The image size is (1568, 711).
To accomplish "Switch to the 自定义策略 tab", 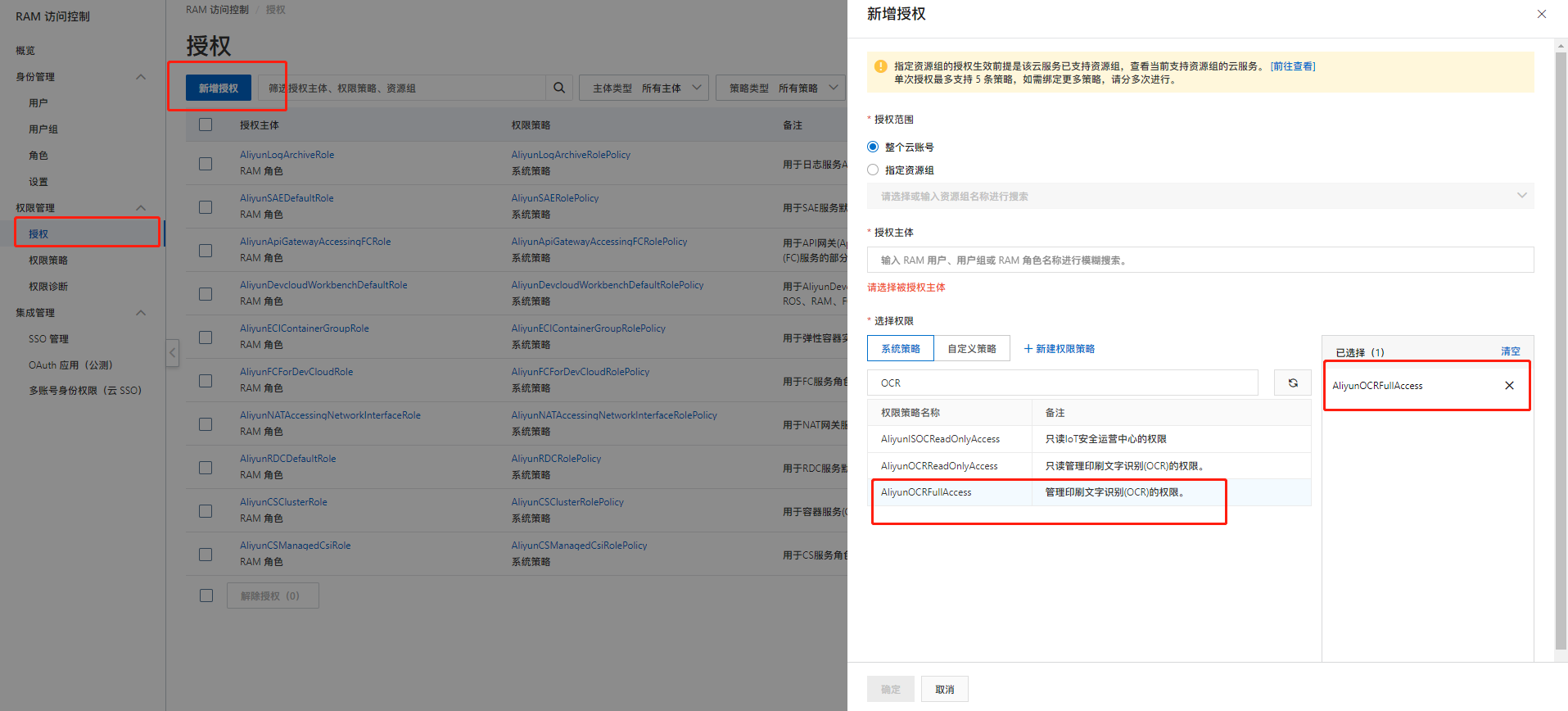I will pyautogui.click(x=972, y=348).
